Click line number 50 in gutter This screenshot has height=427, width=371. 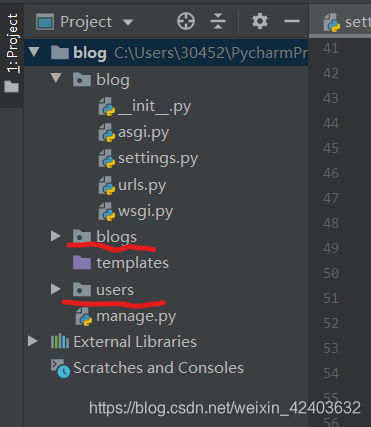[x=331, y=273]
